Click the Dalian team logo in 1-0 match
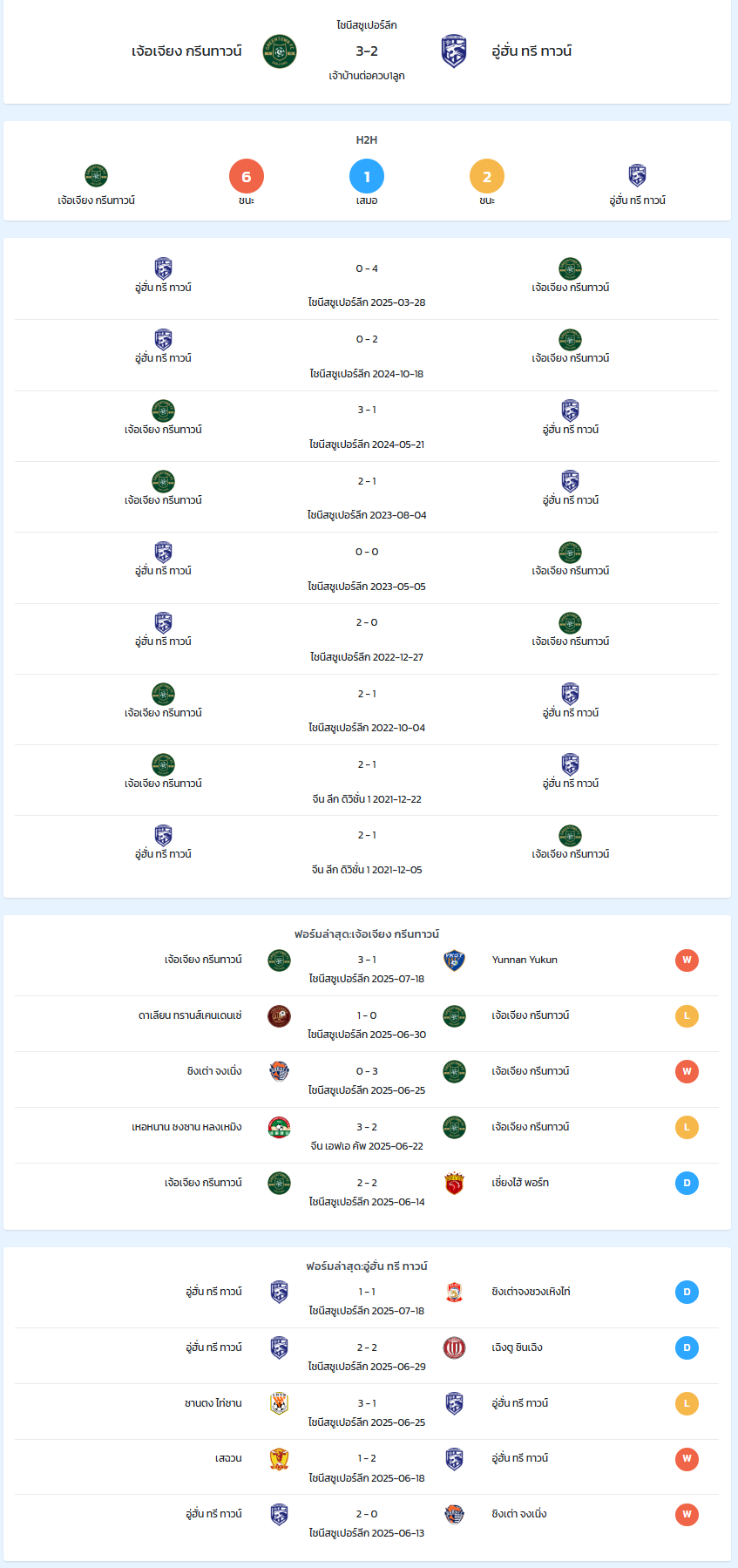The width and height of the screenshot is (738, 1568). [279, 1016]
